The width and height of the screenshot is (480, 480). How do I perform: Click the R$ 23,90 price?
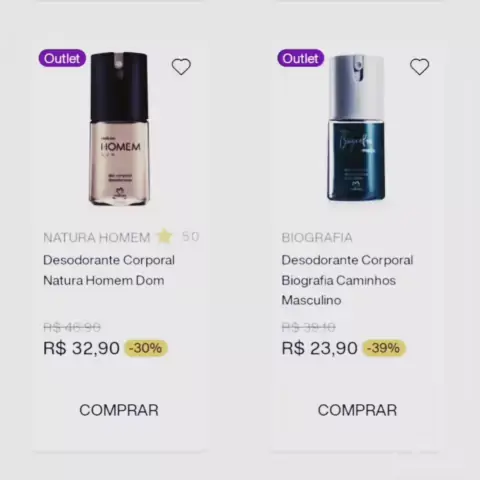coord(319,348)
